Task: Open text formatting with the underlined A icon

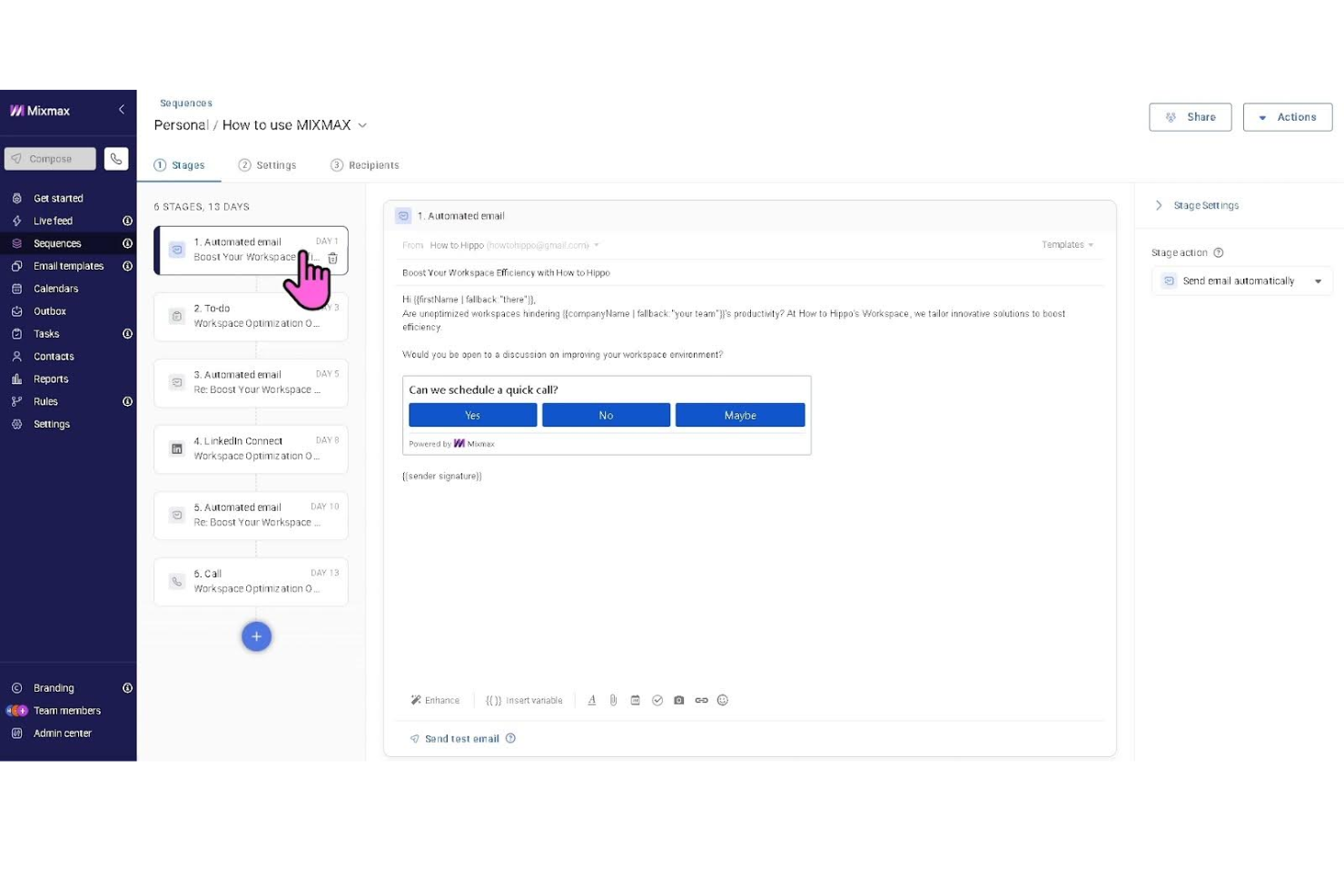Action: [x=591, y=700]
